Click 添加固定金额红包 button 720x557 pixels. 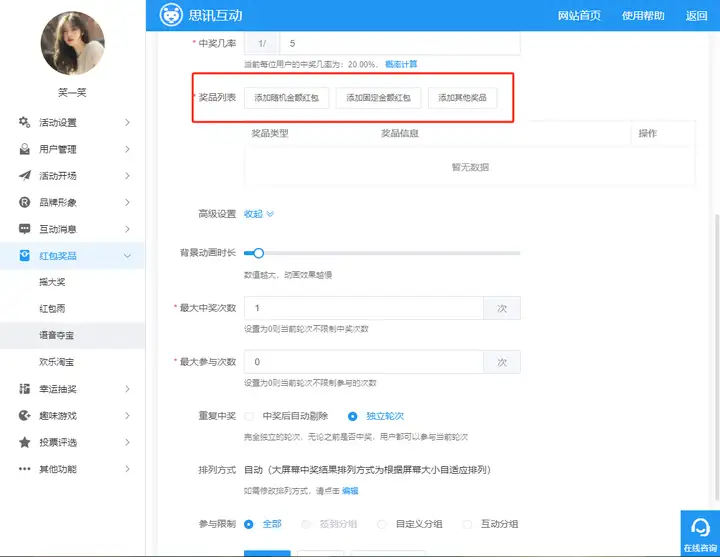pos(378,98)
